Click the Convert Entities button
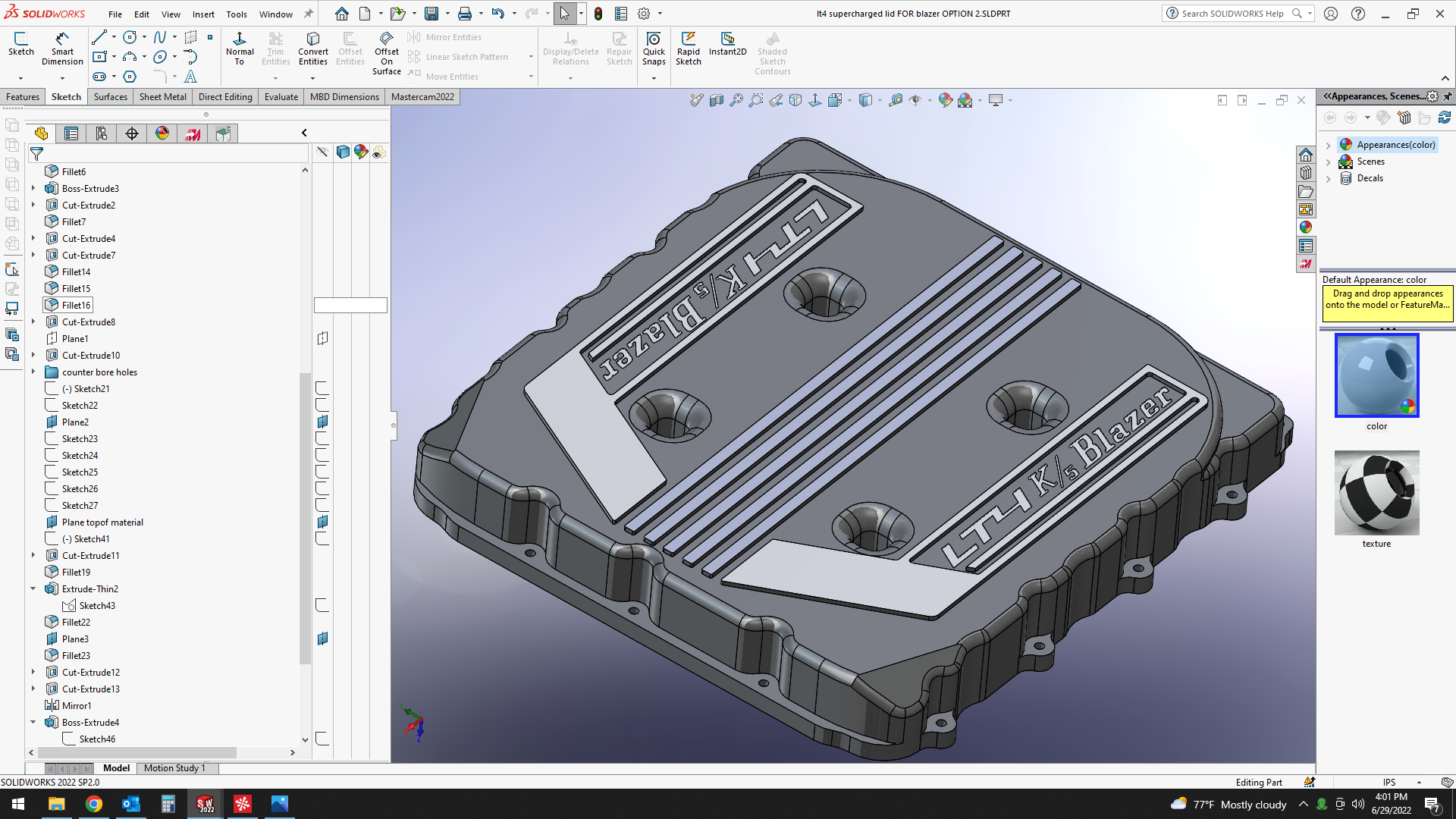 point(313,49)
